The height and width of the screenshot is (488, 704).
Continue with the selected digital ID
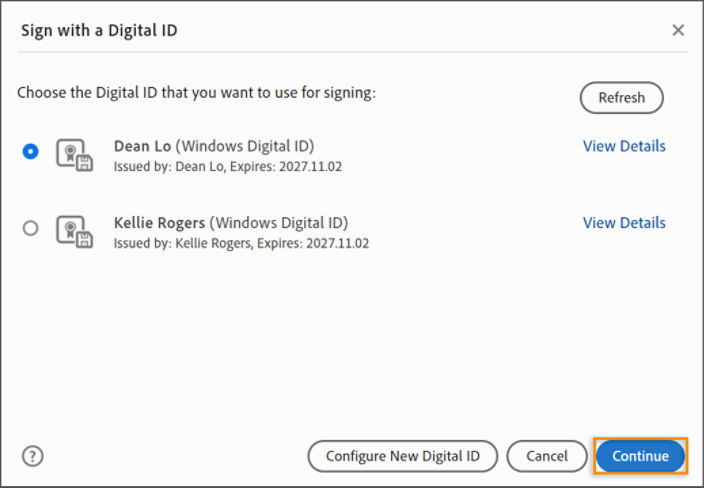tap(641, 456)
